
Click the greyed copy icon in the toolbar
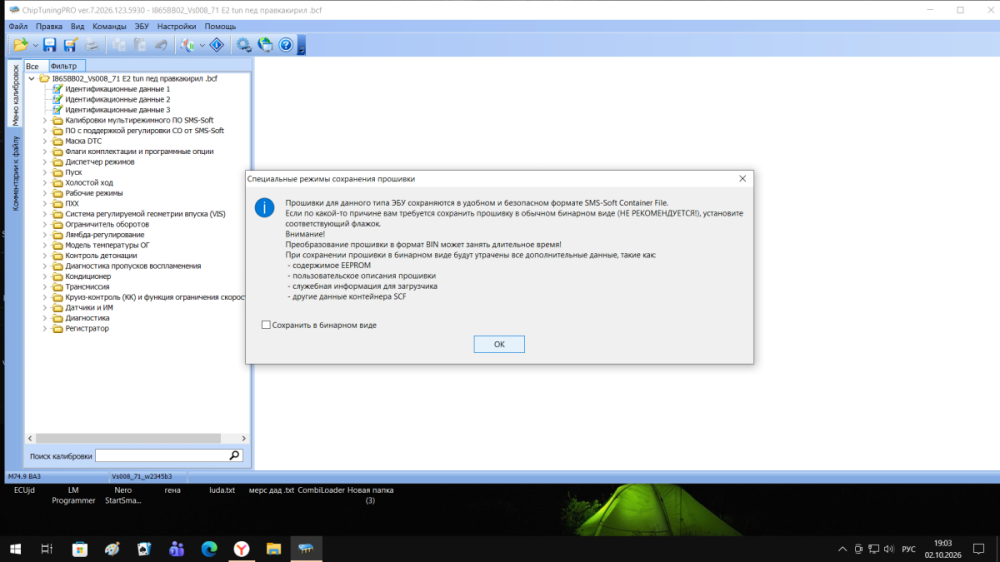[x=119, y=45]
